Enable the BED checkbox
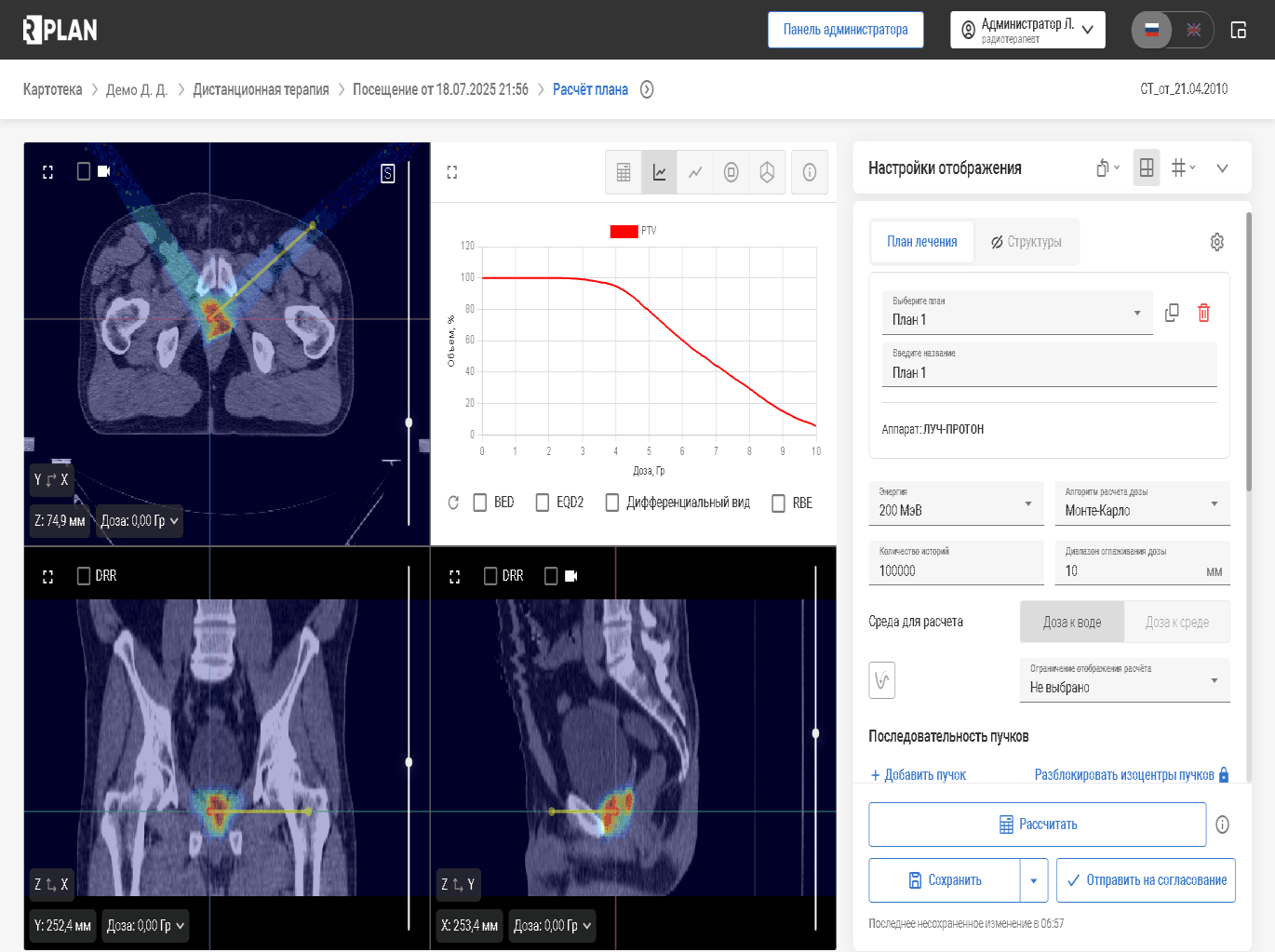The height and width of the screenshot is (952, 1275). 480,503
